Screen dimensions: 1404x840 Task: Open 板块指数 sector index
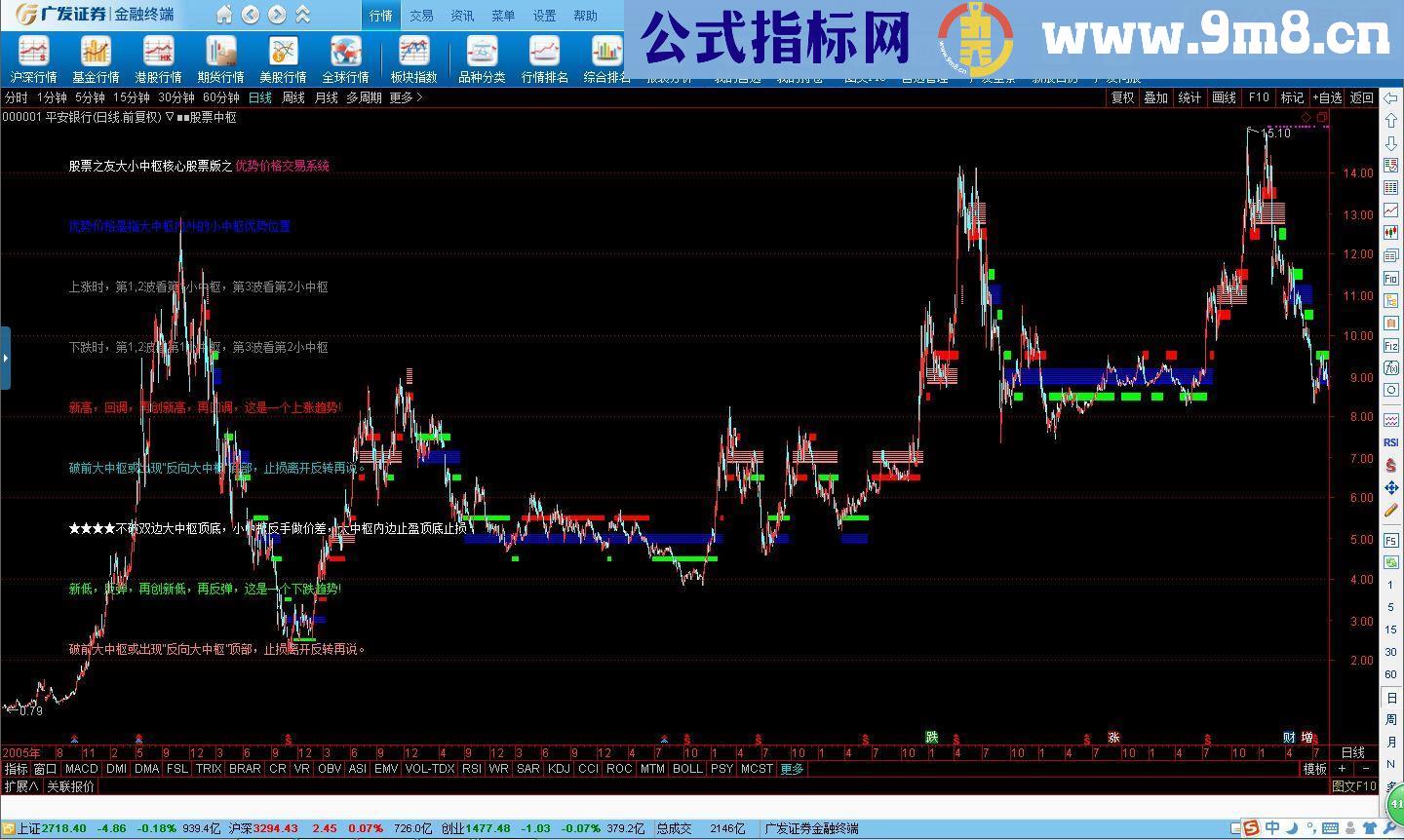[x=413, y=59]
